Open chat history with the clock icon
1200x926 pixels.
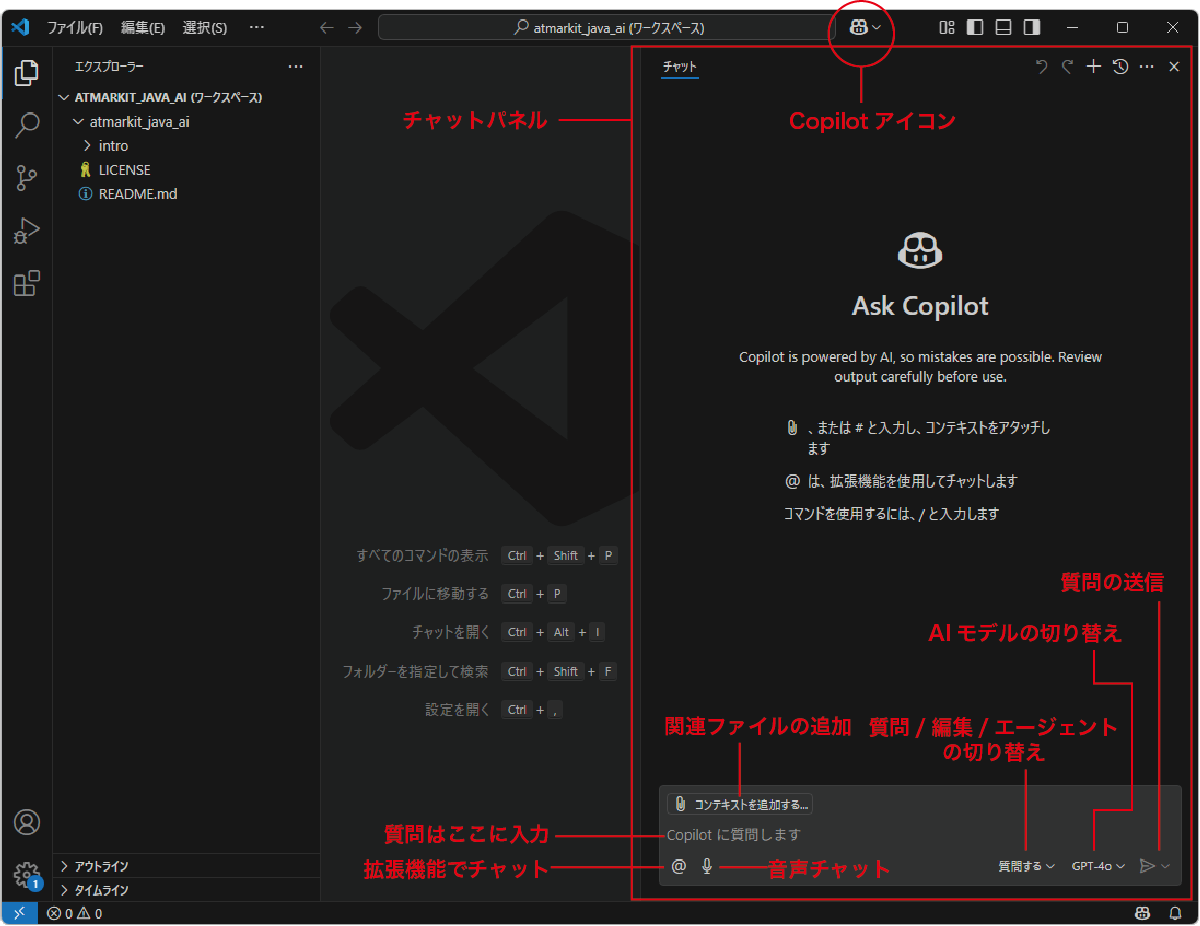pos(1119,66)
